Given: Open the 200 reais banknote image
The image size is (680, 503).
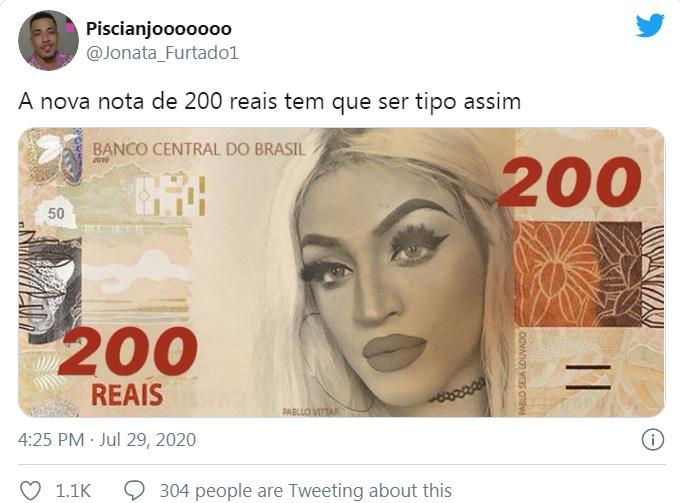Looking at the screenshot, I should (x=341, y=272).
